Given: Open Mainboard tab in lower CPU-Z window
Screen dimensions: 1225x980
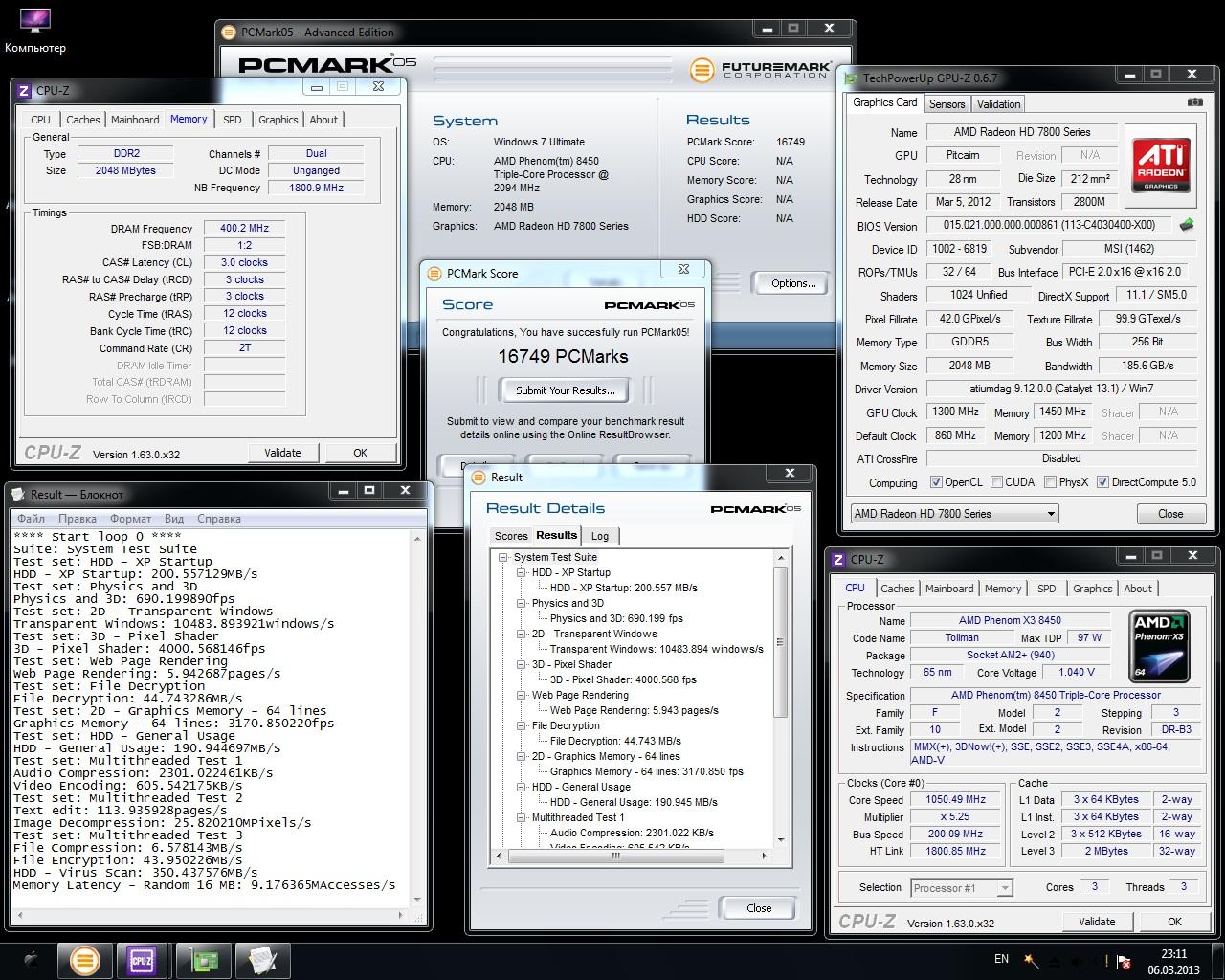Looking at the screenshot, I should (949, 589).
